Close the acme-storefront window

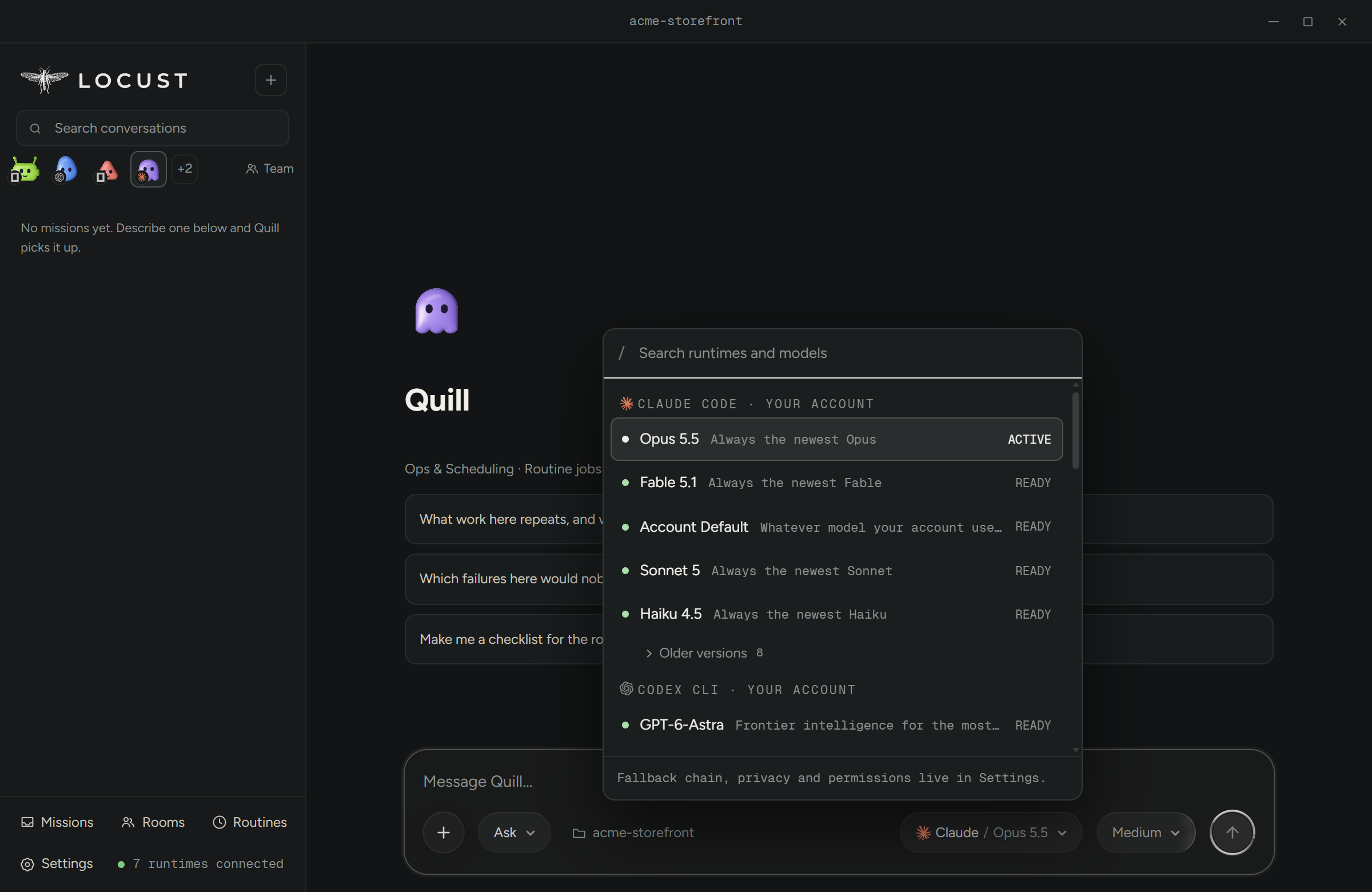(1342, 21)
